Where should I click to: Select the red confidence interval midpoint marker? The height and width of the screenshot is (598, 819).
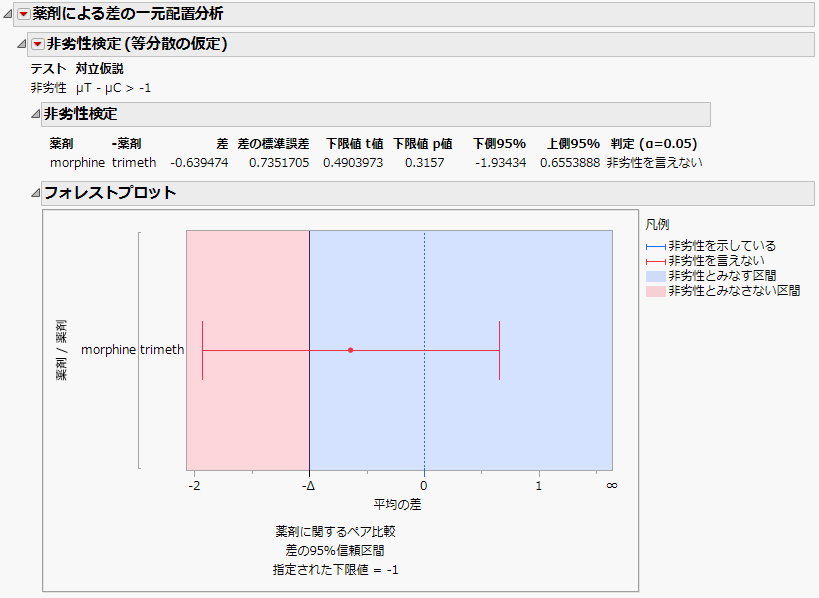[x=349, y=349]
